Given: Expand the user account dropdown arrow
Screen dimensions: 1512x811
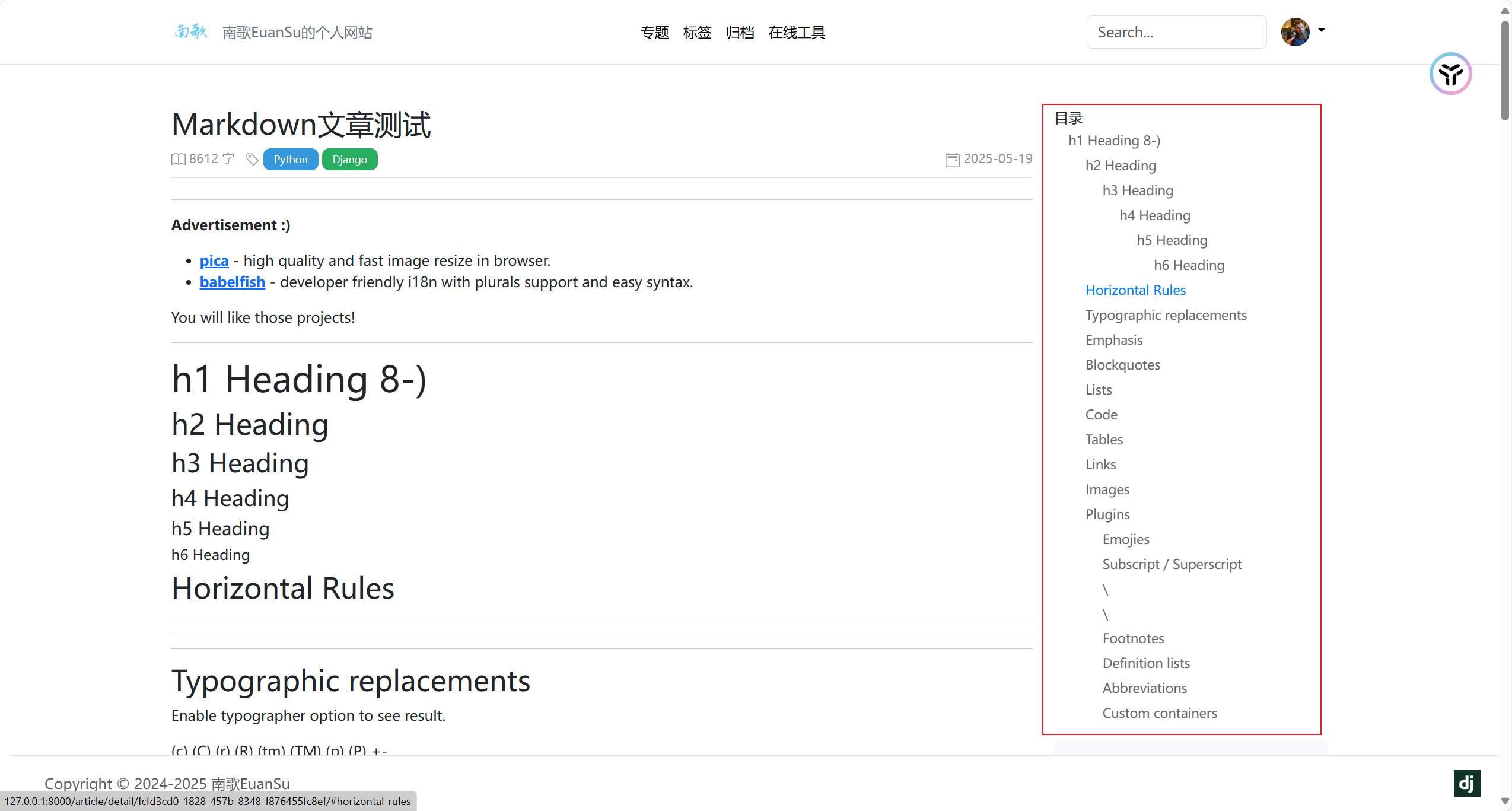Looking at the screenshot, I should [x=1322, y=30].
